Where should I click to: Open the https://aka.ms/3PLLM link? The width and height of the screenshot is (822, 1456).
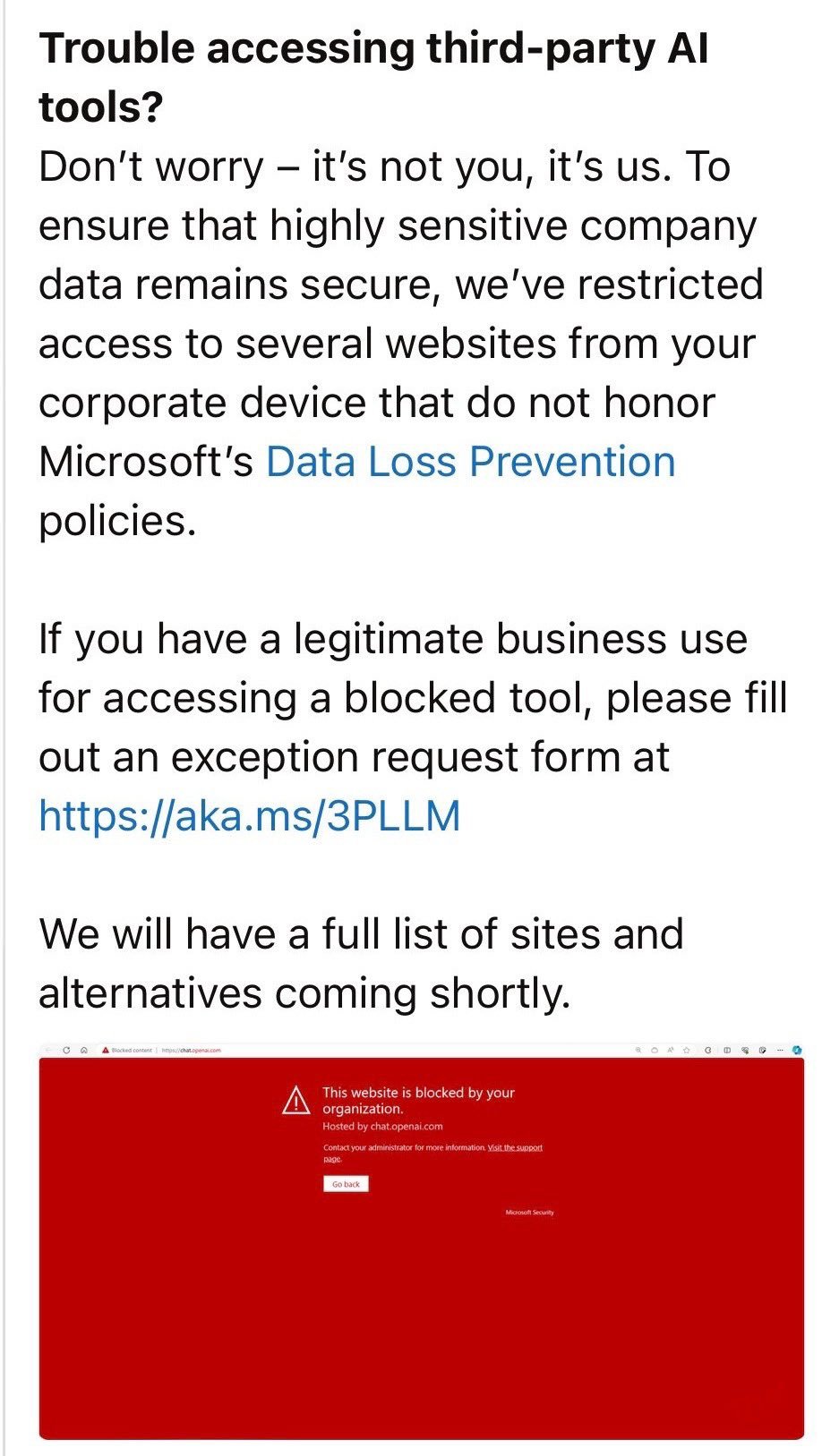(250, 816)
